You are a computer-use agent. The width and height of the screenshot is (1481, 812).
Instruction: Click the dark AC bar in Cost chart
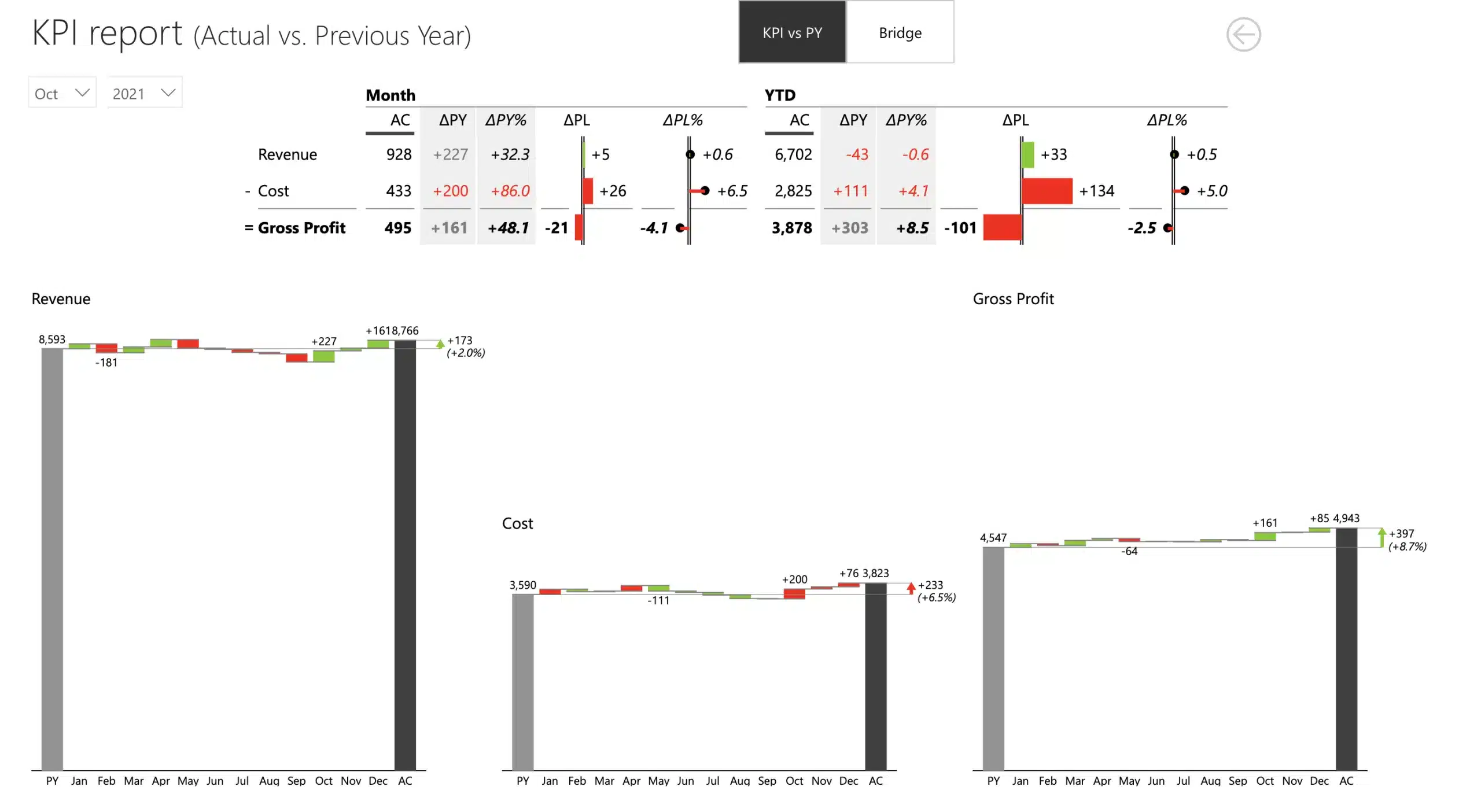(x=875, y=682)
